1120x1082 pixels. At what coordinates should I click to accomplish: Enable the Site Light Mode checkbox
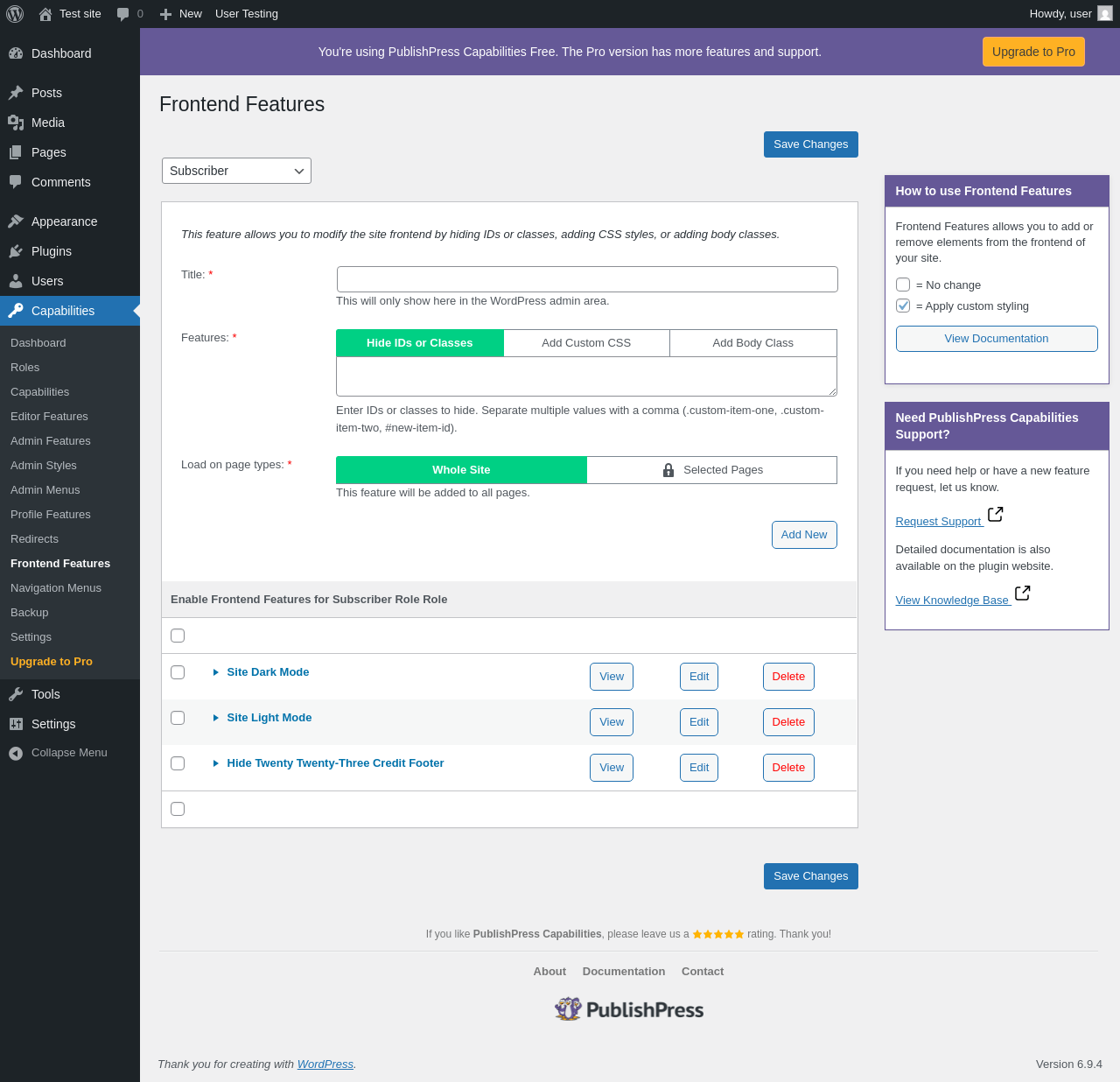(x=178, y=718)
